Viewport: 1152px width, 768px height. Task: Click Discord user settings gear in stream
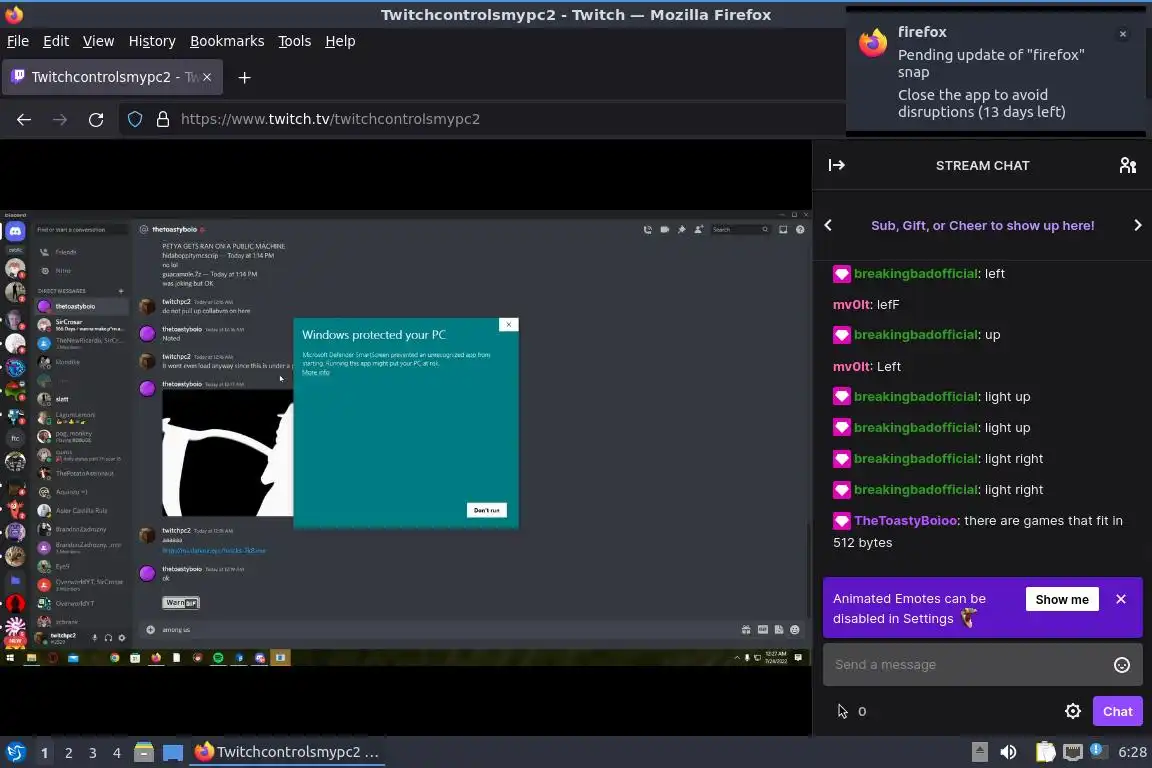(x=122, y=637)
